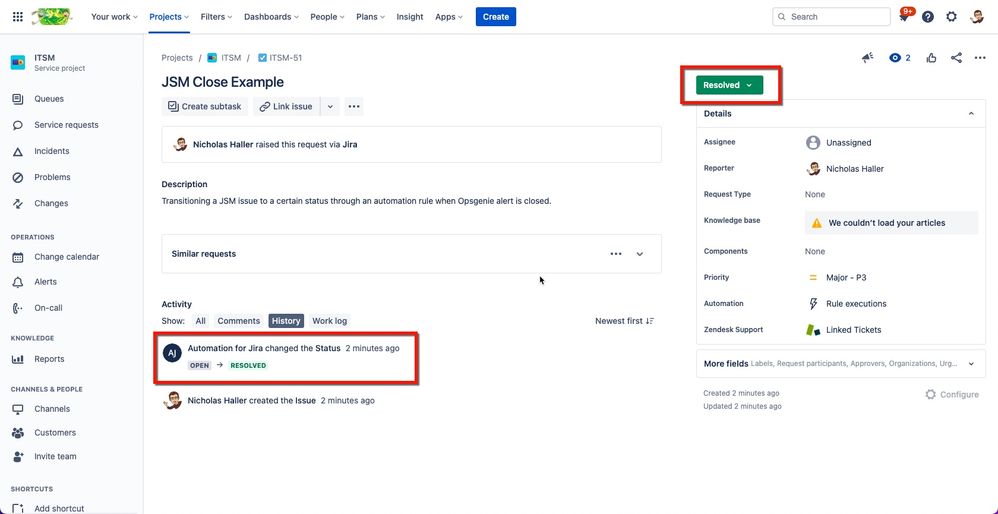The height and width of the screenshot is (514, 998).
Task: Open Rule executions automation link
Action: pyautogui.click(x=856, y=303)
